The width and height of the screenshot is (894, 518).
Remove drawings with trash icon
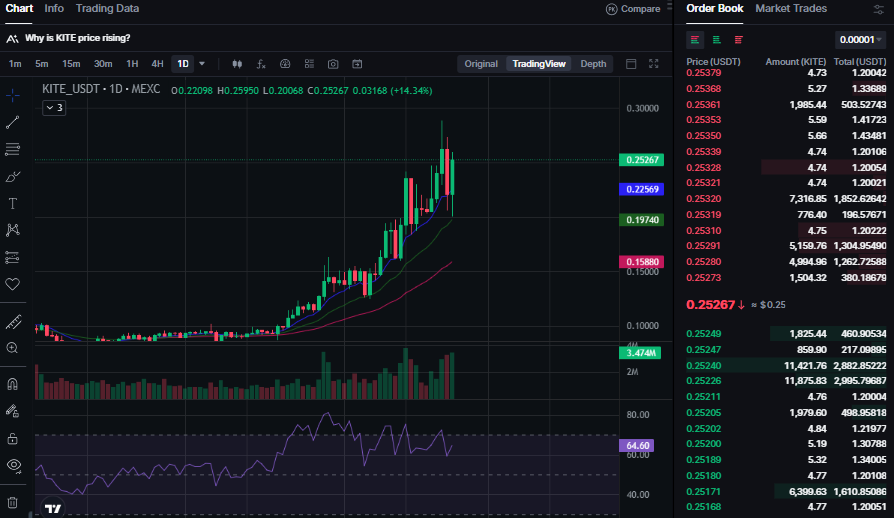click(13, 503)
